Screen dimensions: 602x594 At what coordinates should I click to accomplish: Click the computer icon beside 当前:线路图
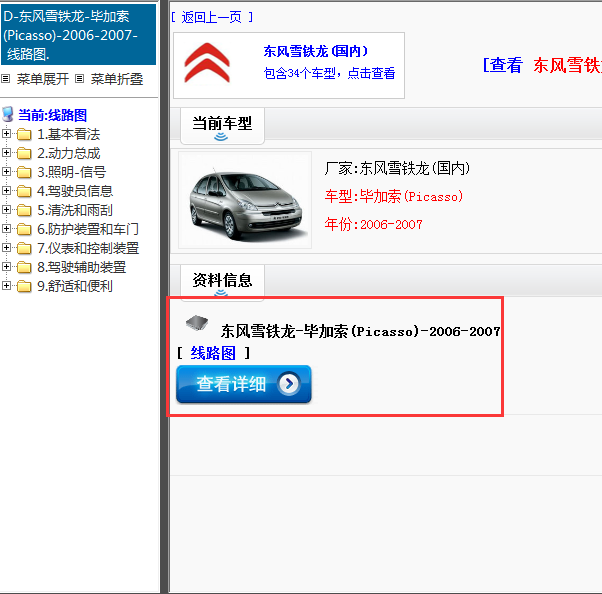(x=8, y=114)
